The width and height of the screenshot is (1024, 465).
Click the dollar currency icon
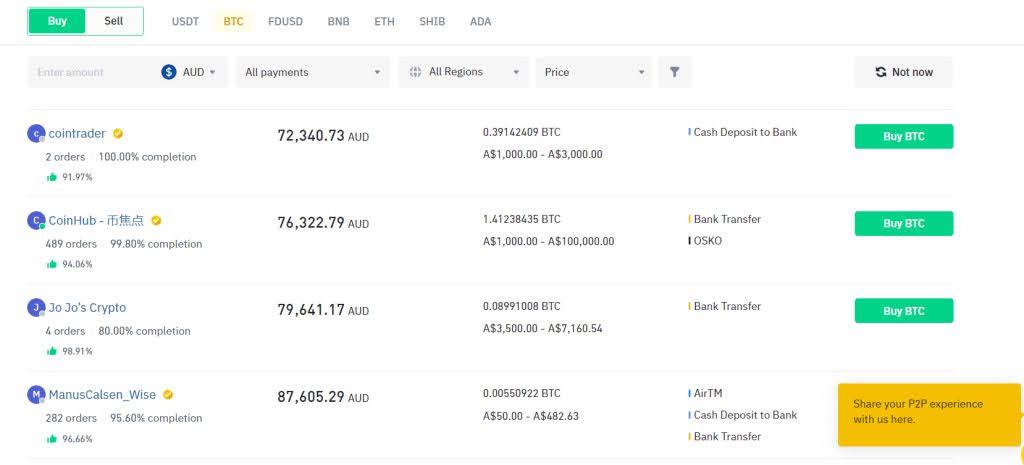pos(168,72)
